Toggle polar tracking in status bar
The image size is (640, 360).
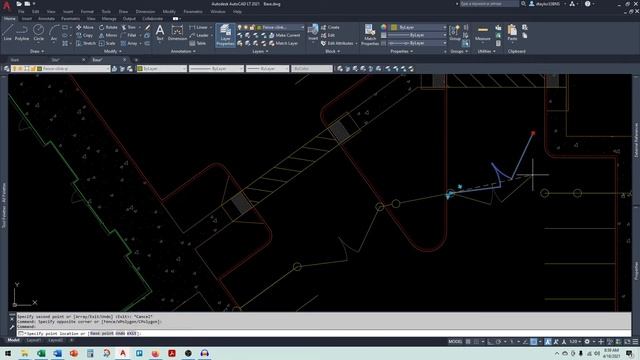pos(498,342)
